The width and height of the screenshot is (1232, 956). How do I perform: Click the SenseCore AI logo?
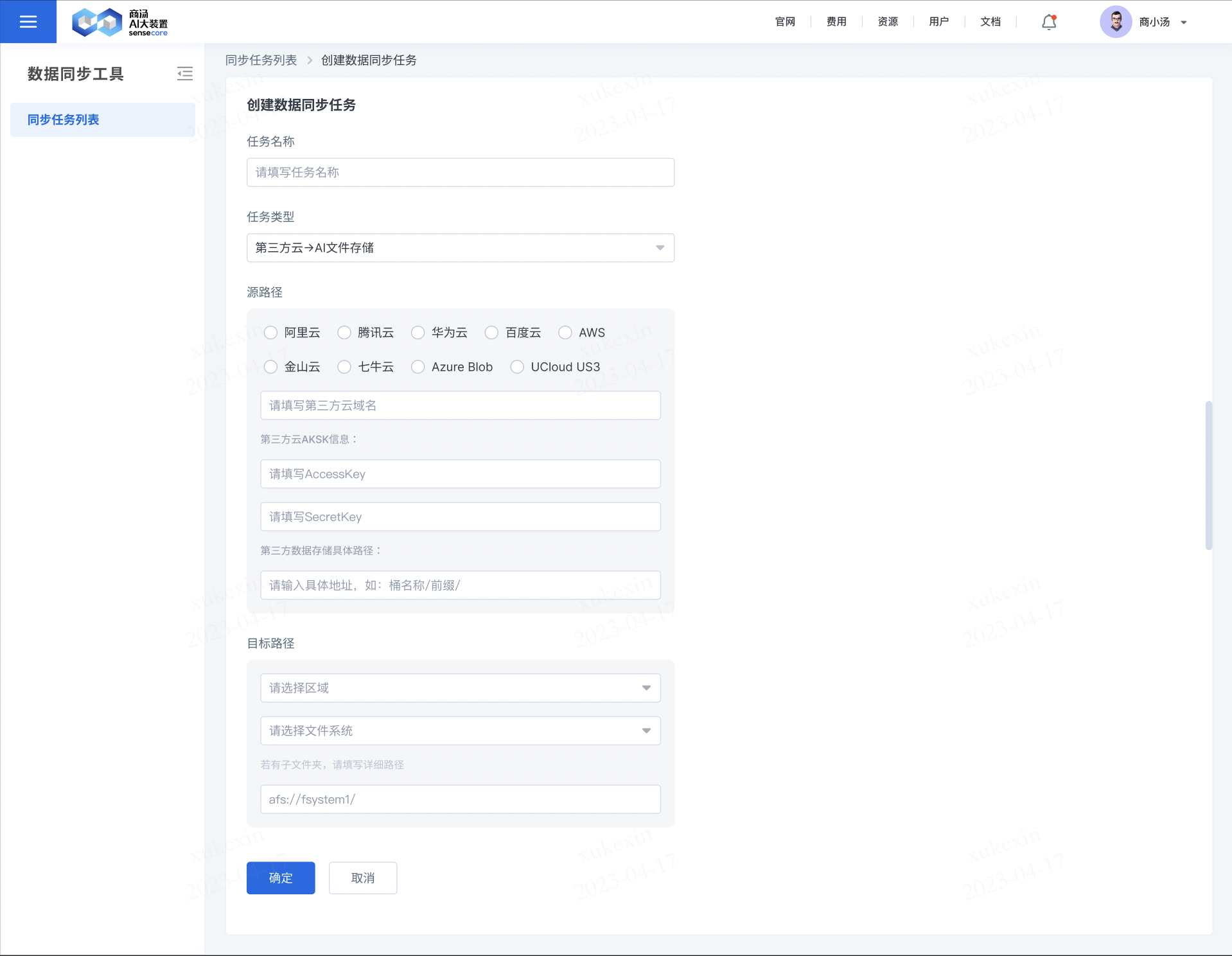(119, 22)
